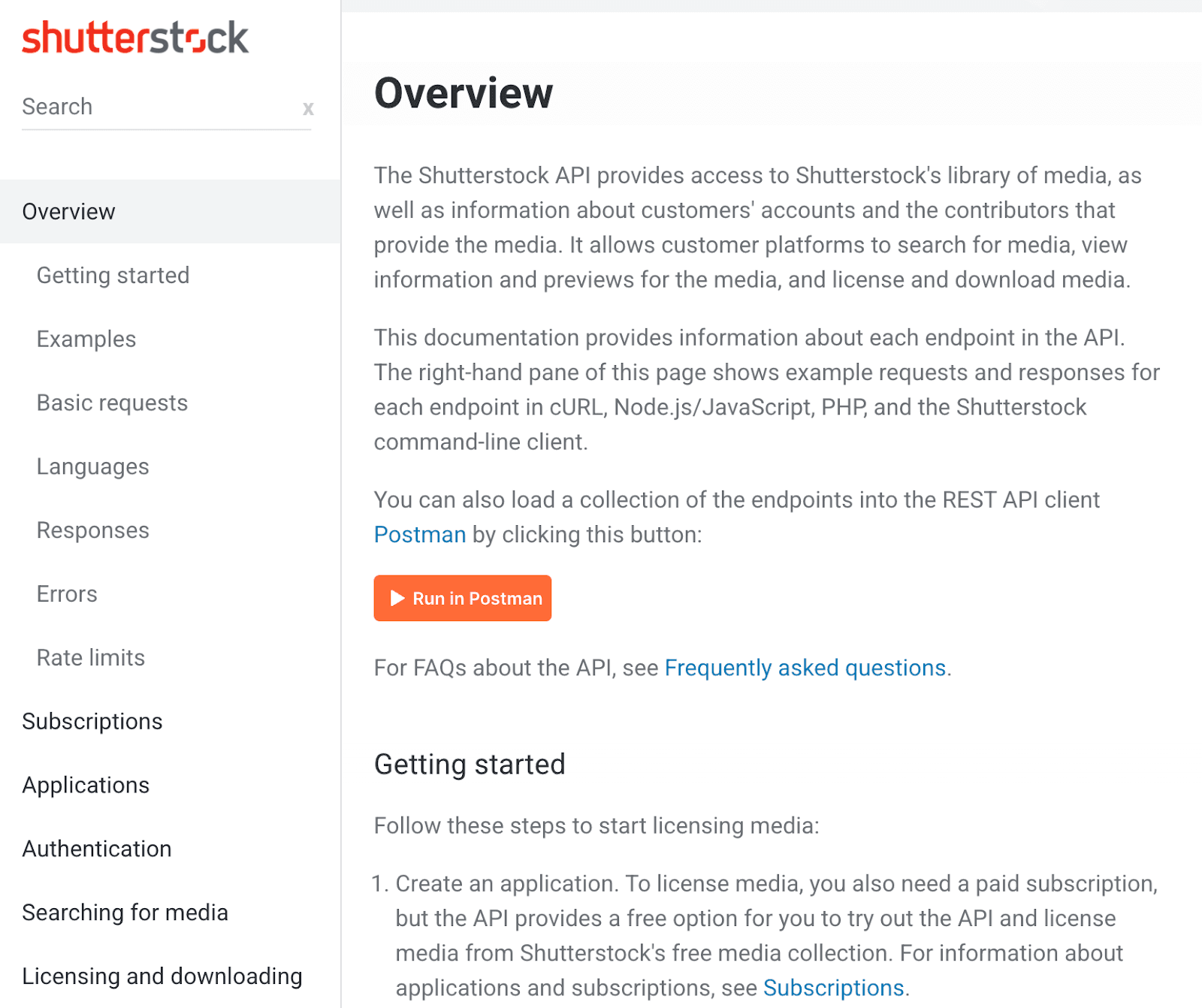
Task: Click the x to clear the search field
Action: (x=308, y=108)
